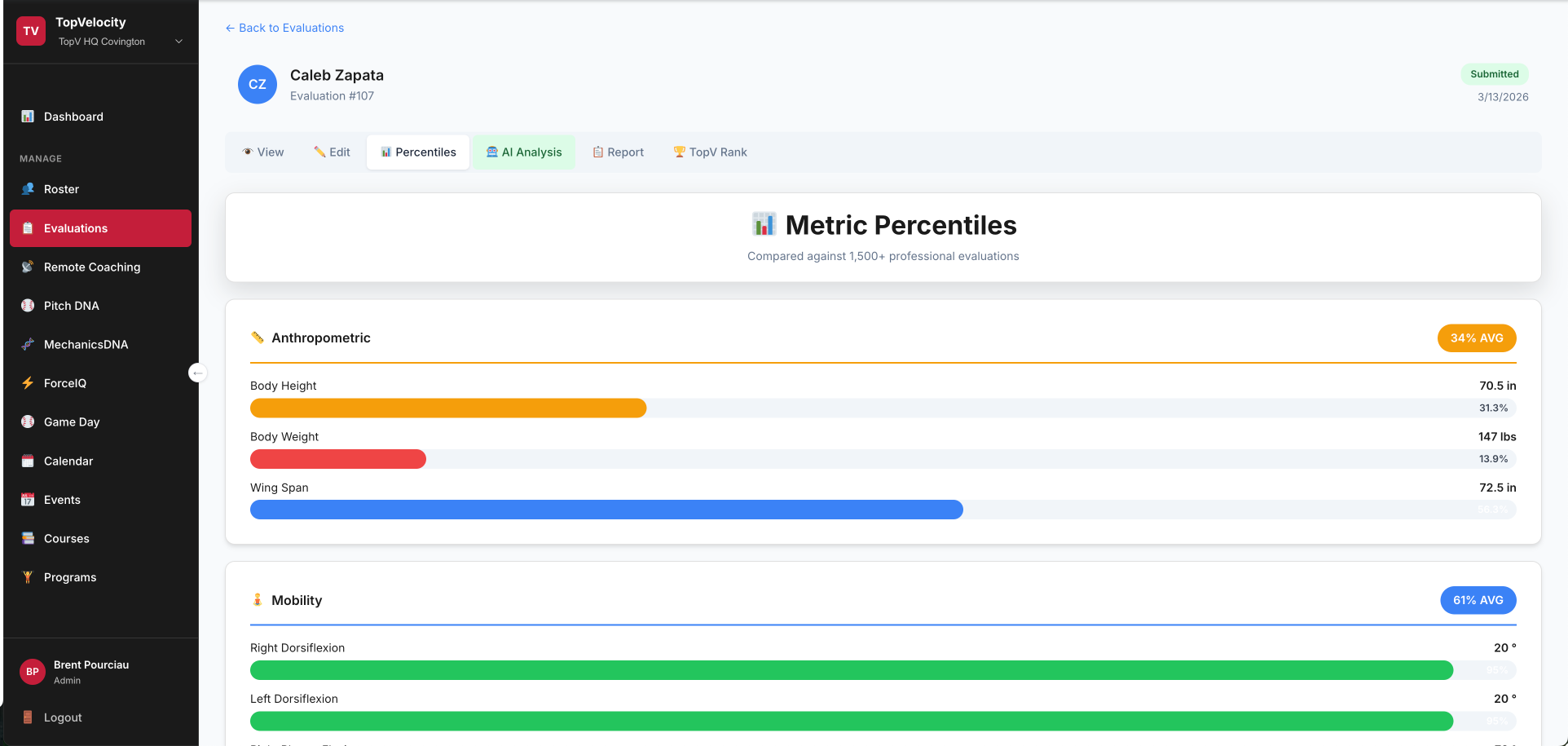
Task: Open the Calendar section
Action: [68, 461]
